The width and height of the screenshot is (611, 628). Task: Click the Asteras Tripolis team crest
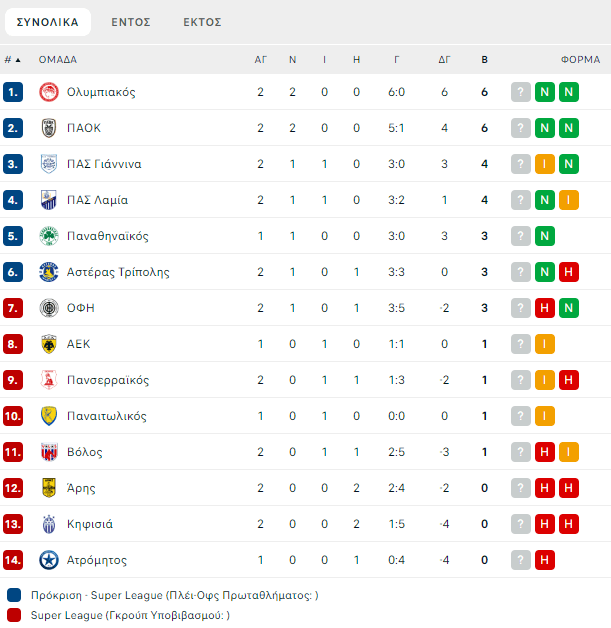point(48,272)
